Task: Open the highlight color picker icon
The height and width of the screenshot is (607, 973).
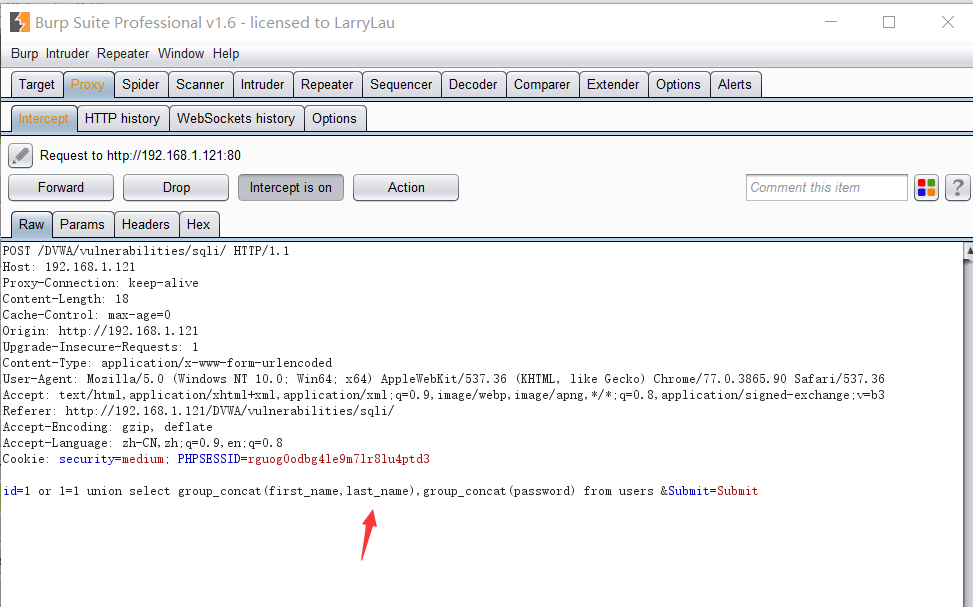Action: coord(926,187)
